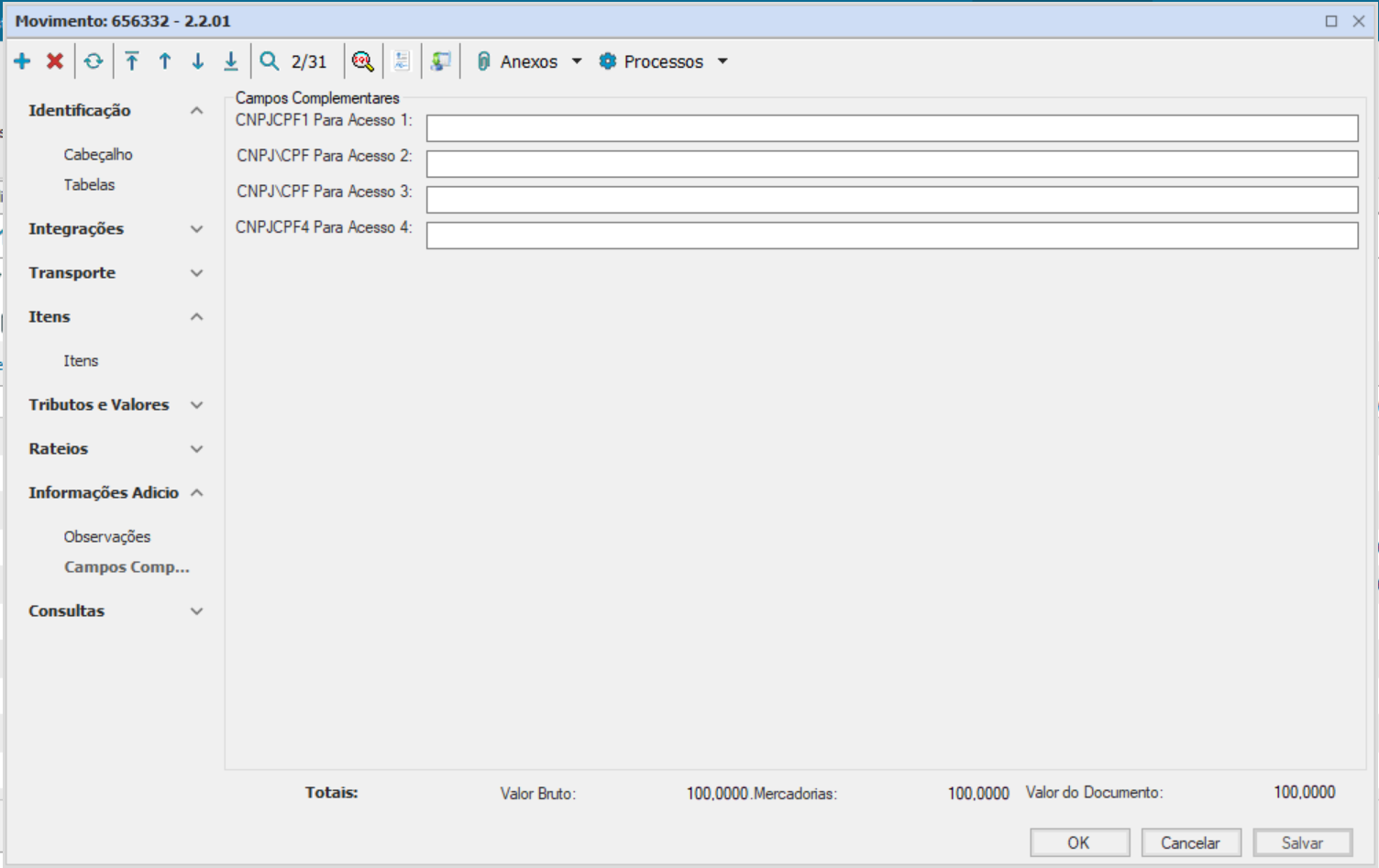Open the Observações sidebar item

point(106,537)
